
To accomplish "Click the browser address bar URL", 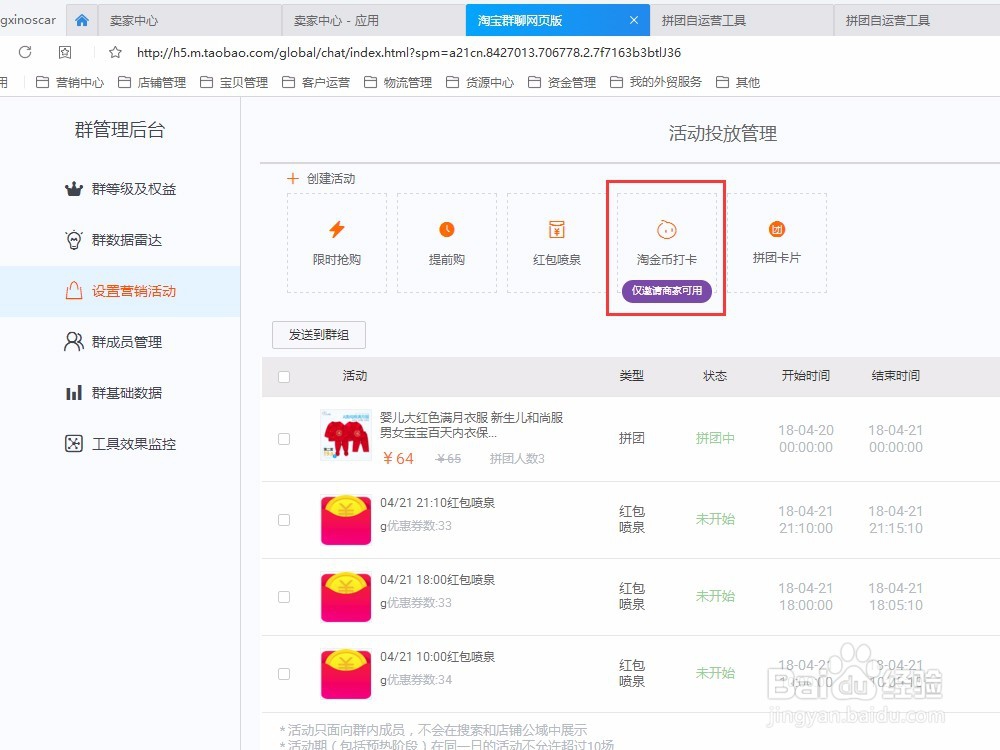I will pyautogui.click(x=409, y=52).
